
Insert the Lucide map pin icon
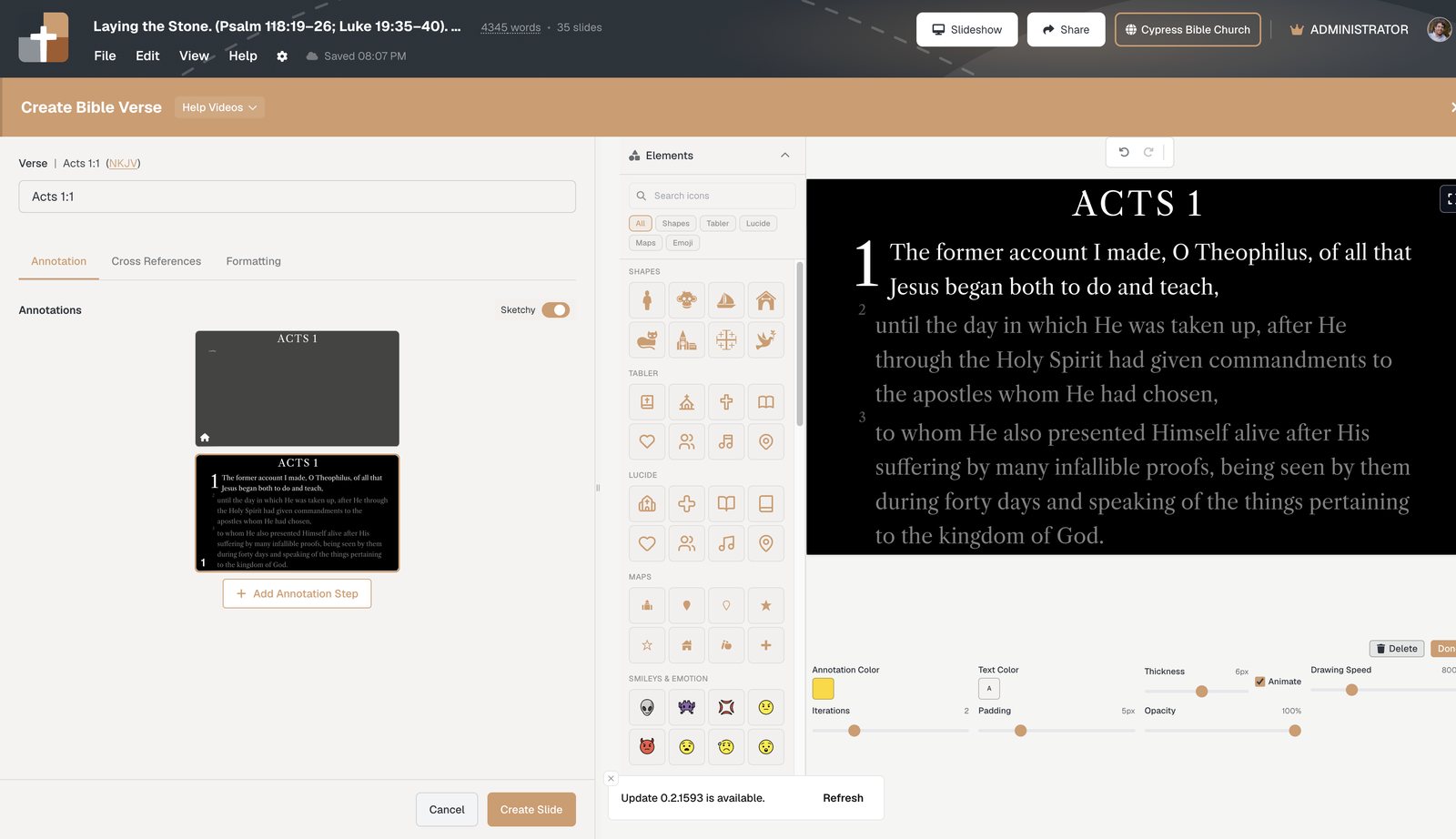(x=766, y=543)
